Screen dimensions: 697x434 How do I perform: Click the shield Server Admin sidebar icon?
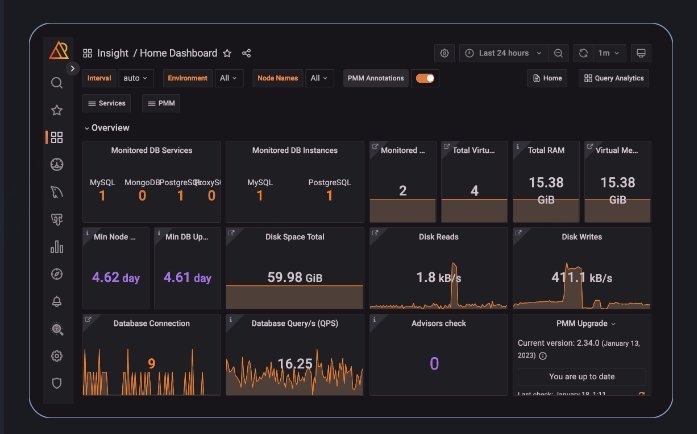(57, 382)
